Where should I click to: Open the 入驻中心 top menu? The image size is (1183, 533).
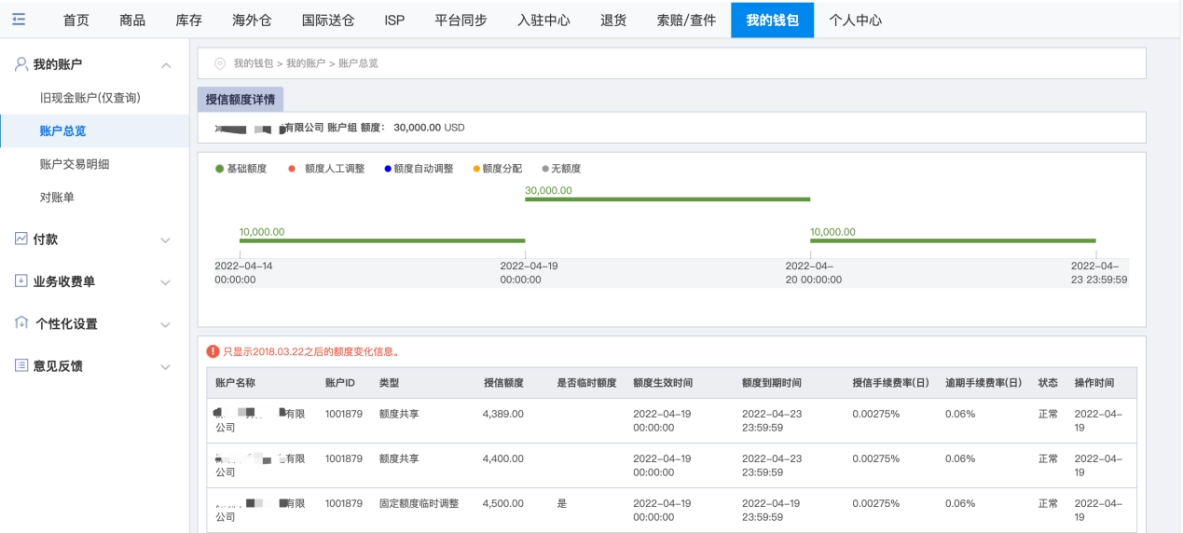coord(544,20)
